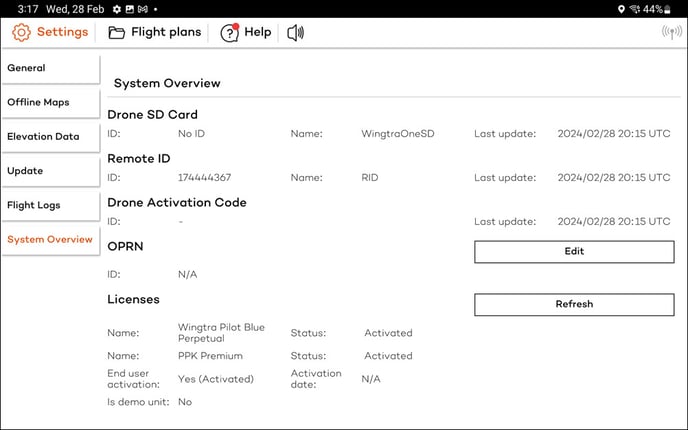Image resolution: width=688 pixels, height=430 pixels.
Task: Click the RID name value
Action: pos(369,178)
